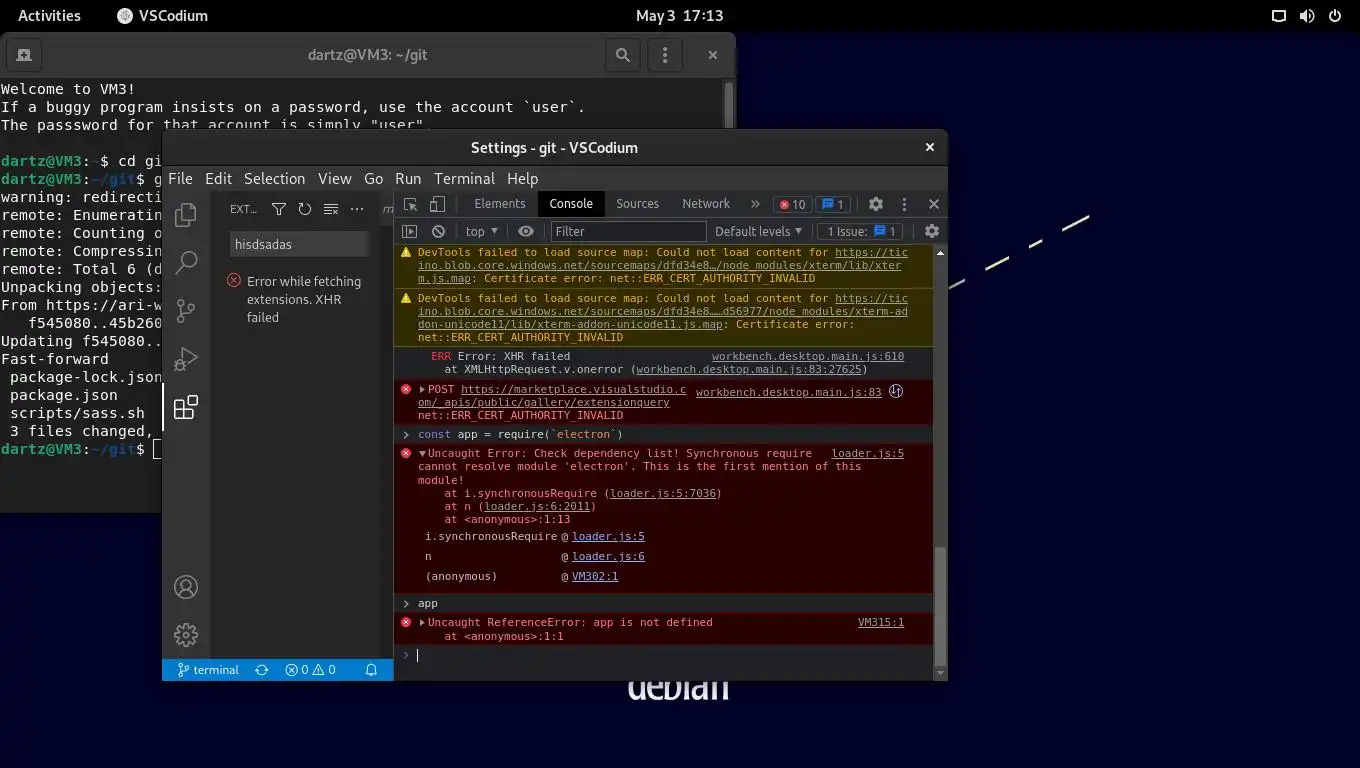Open the Edit menu
This screenshot has width=1360, height=768.
218,178
